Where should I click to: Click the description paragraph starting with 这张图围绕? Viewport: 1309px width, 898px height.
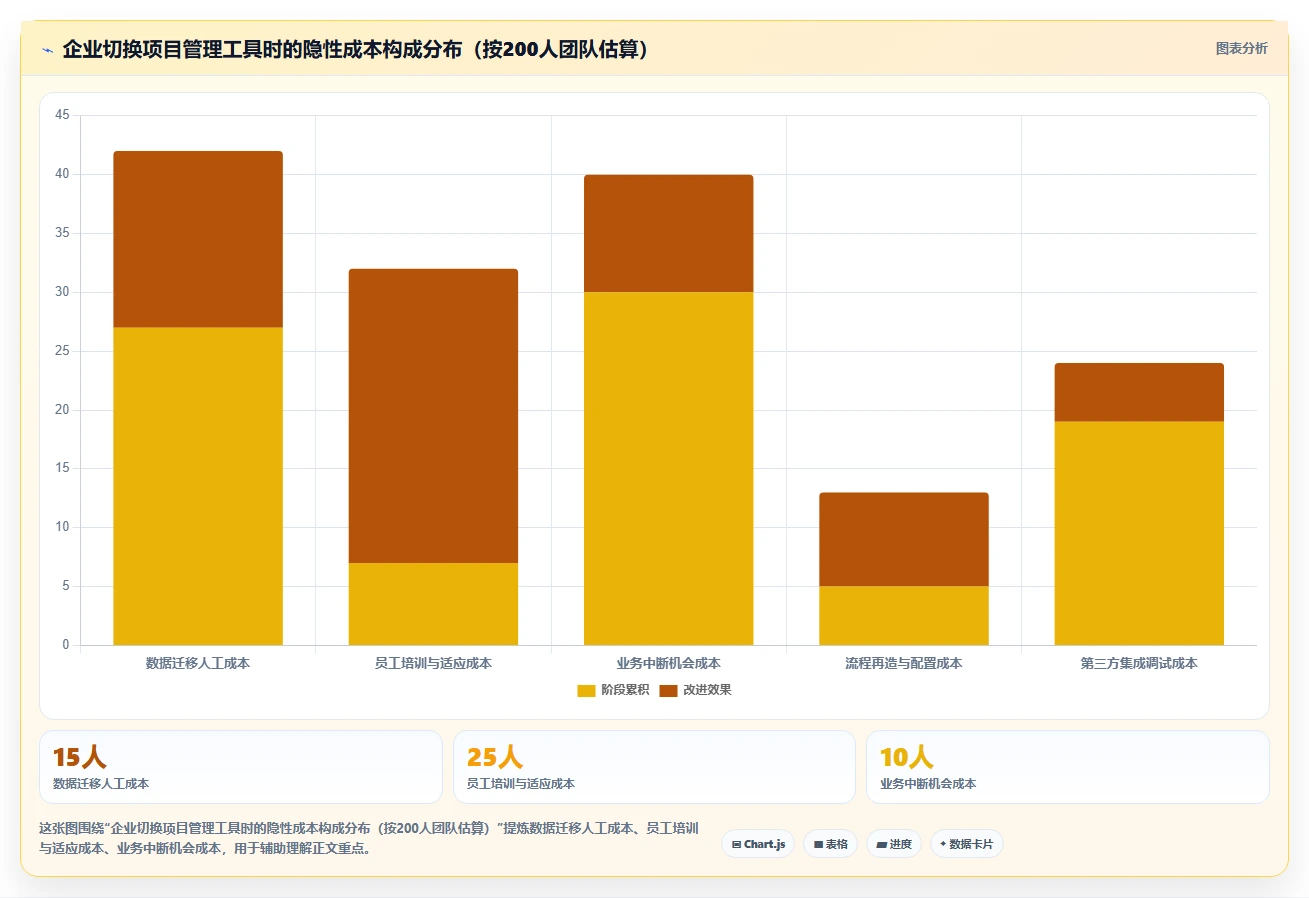tap(368, 839)
